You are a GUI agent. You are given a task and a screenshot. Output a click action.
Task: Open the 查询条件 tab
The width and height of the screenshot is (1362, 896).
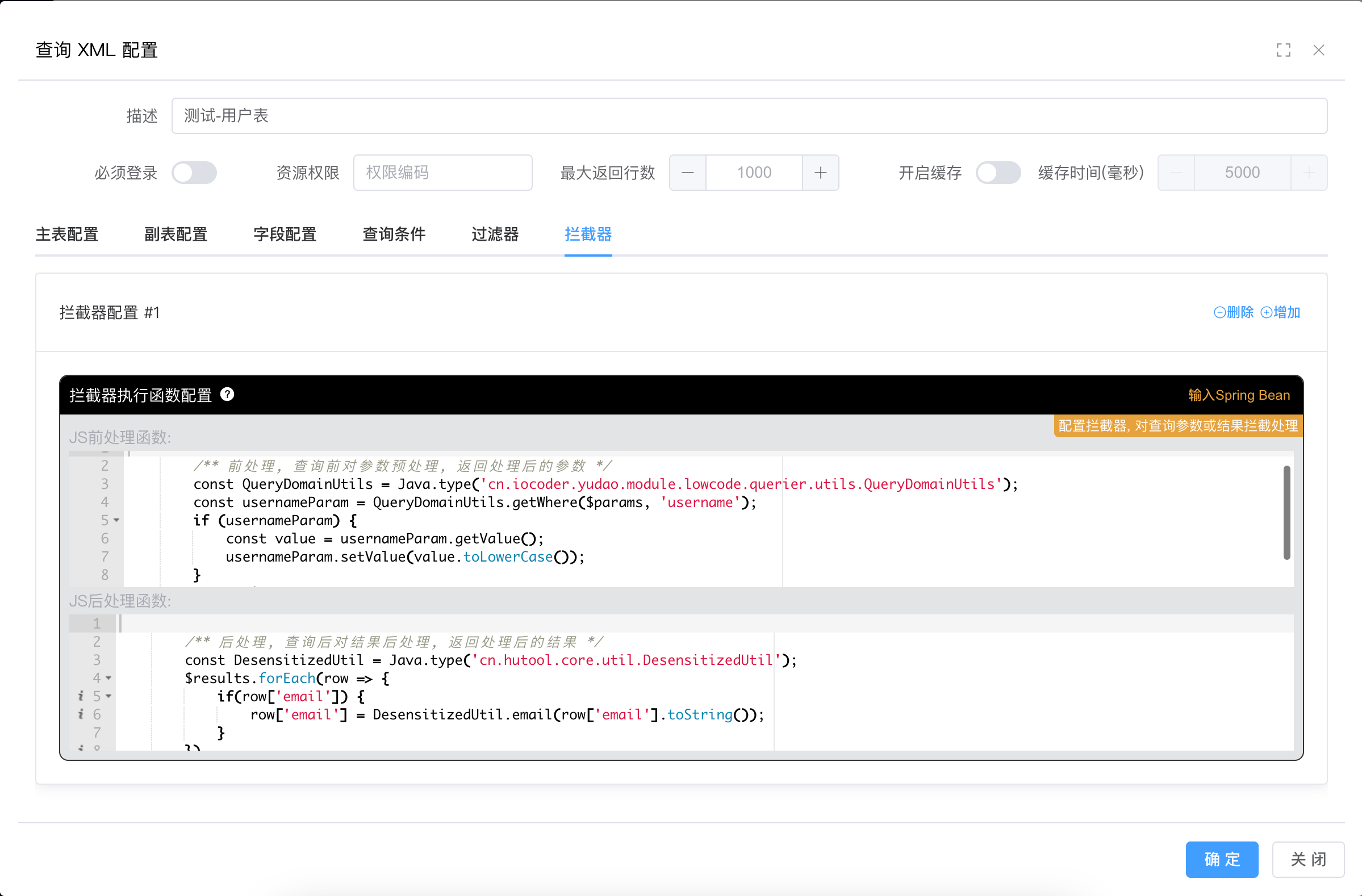click(394, 235)
